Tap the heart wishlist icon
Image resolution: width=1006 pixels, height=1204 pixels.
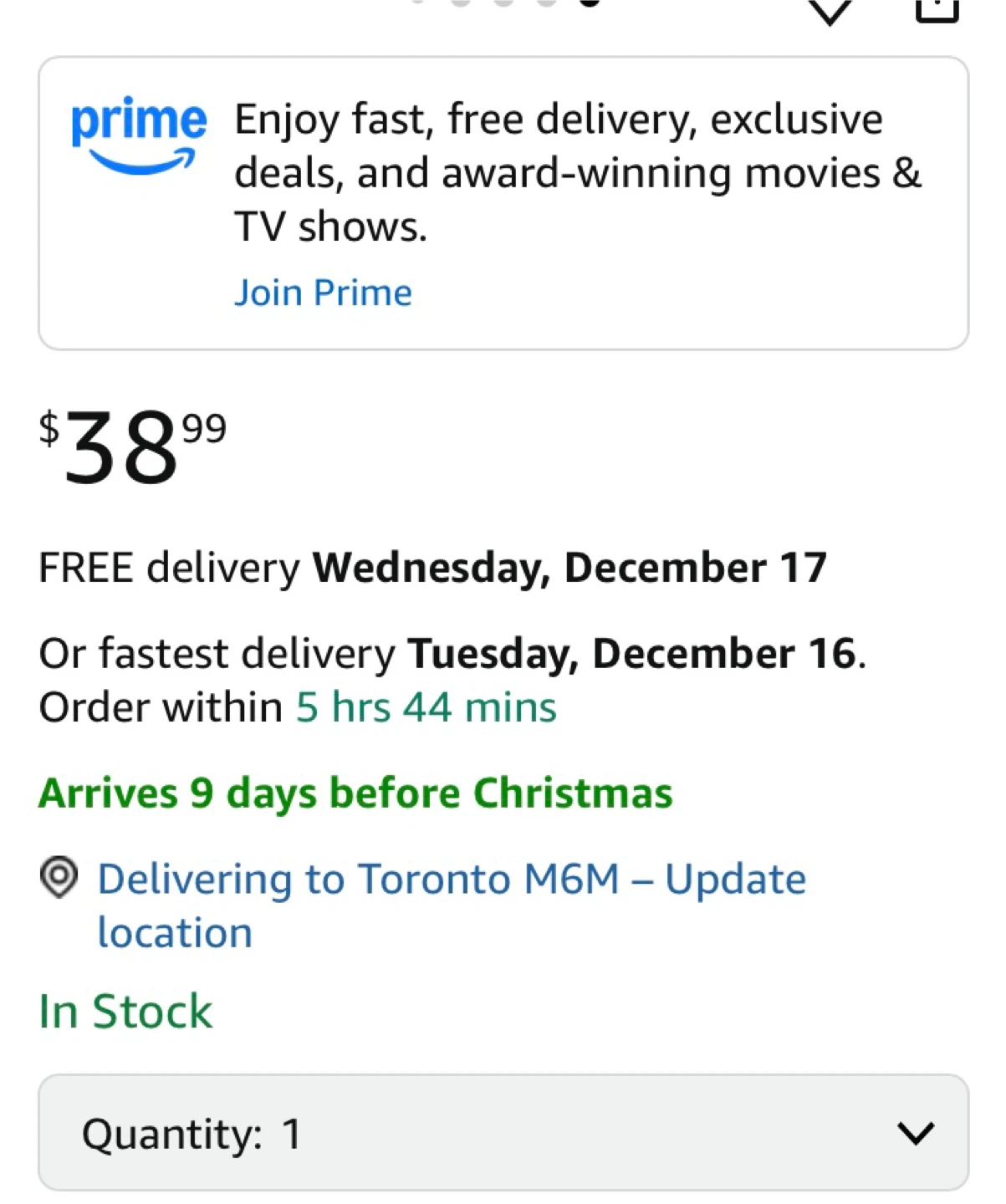tap(829, 10)
